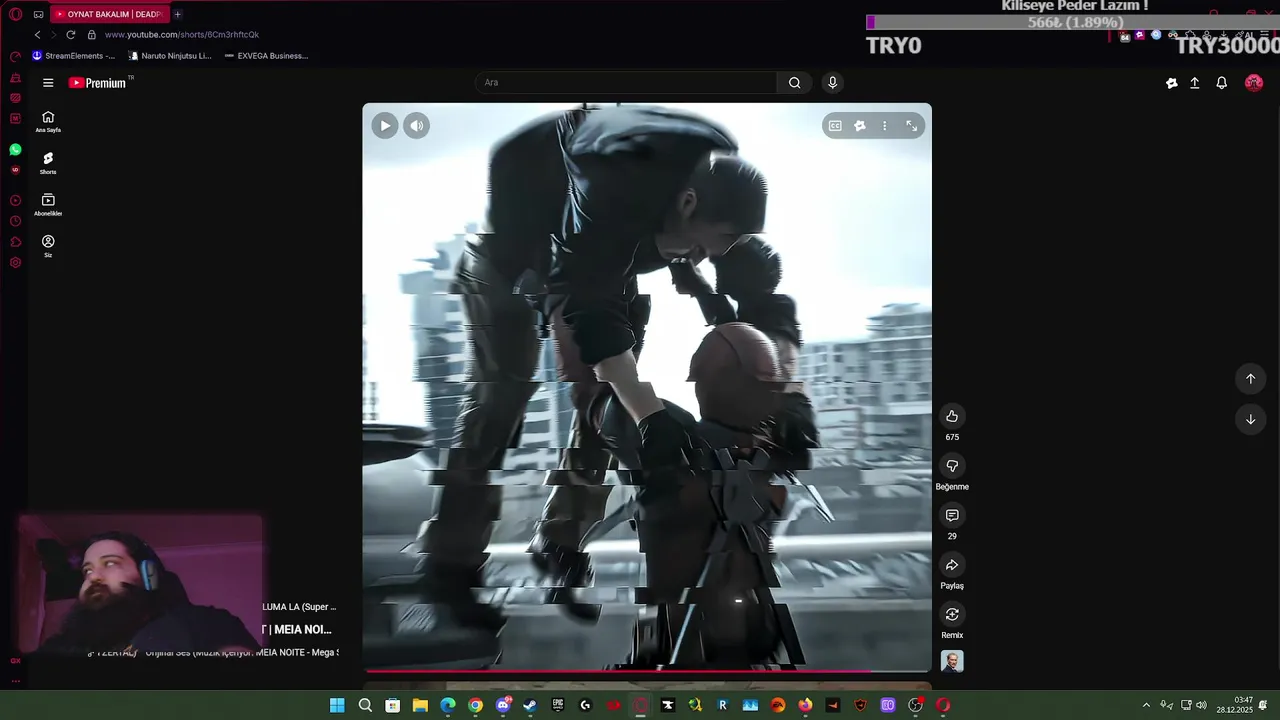The image size is (1280, 720).
Task: Open Epic Games launcher from the taskbar
Action: pos(558,705)
